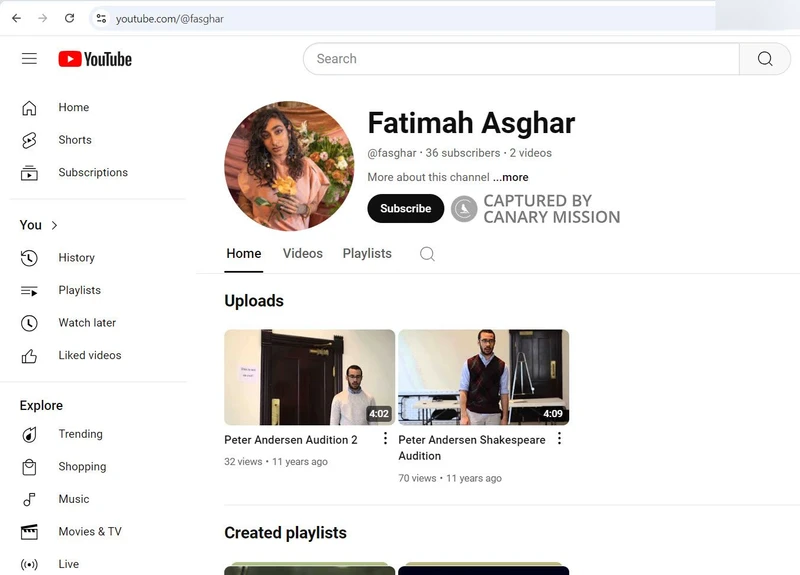
Task: Click the Shopping bag icon
Action: click(29, 467)
